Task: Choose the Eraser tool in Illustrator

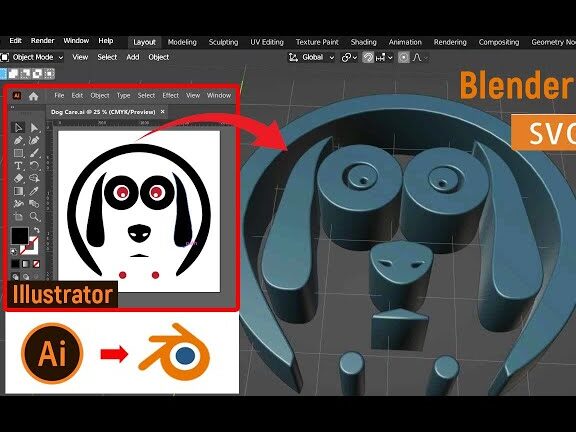Action: pos(18,179)
